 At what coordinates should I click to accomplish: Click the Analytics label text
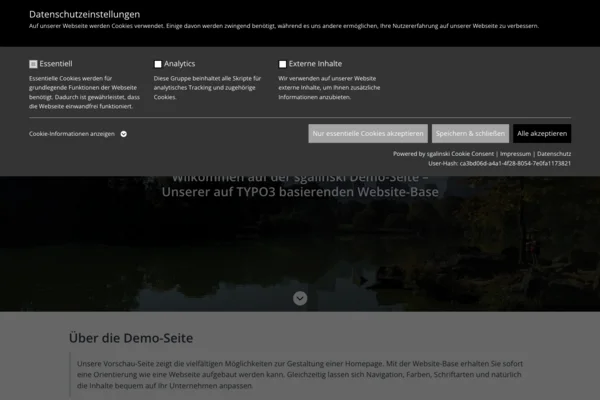[180, 63]
